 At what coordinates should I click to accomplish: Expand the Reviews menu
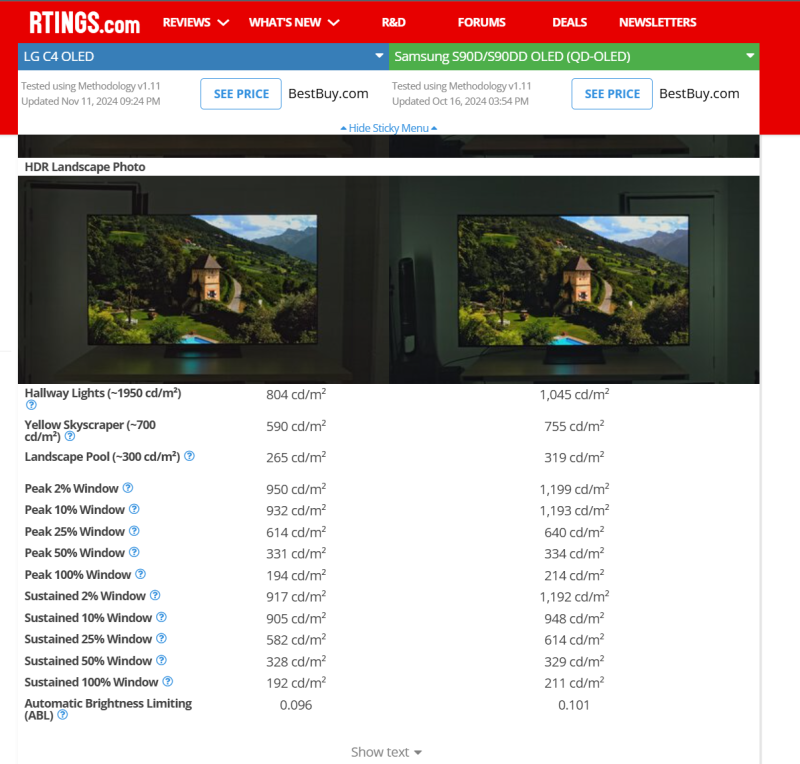point(196,22)
